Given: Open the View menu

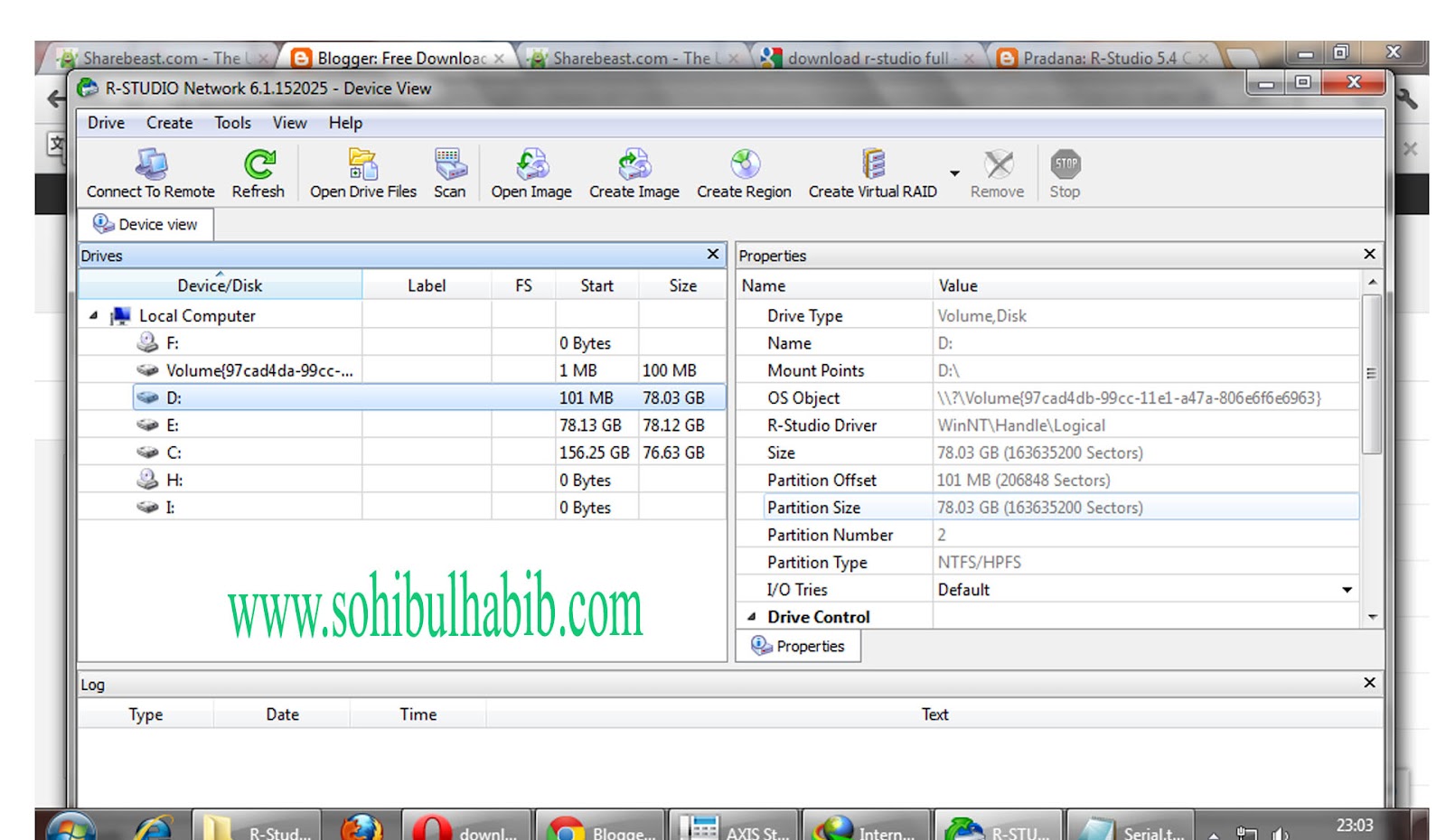Looking at the screenshot, I should coord(289,123).
